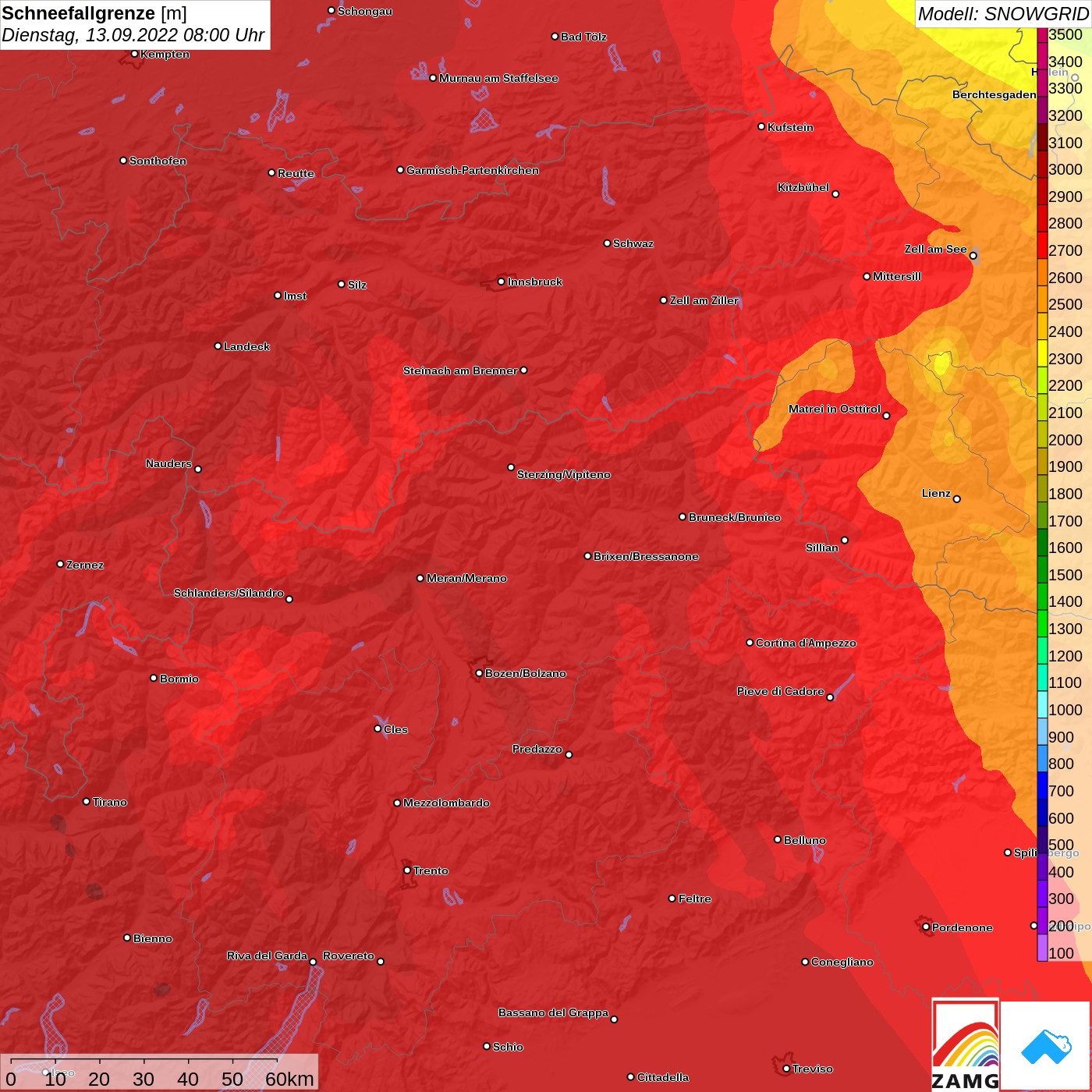Image resolution: width=1092 pixels, height=1092 pixels.
Task: Click the date Dienstag, 13.09.2022 08:00 Uhr
Action: [133, 35]
